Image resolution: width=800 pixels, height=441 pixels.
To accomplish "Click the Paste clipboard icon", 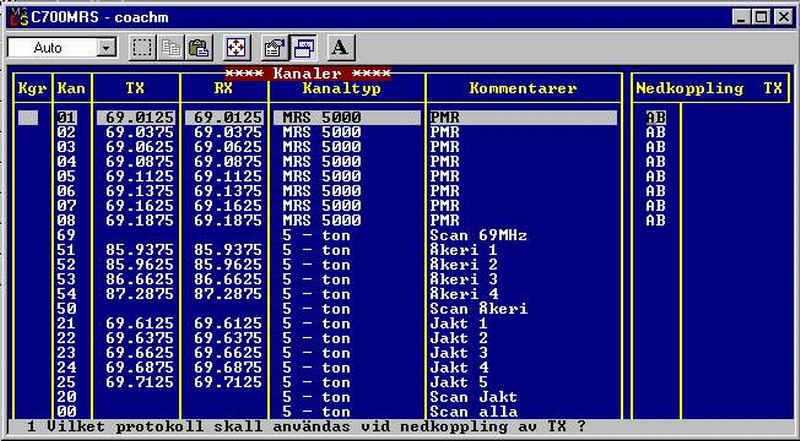I will click(x=199, y=47).
